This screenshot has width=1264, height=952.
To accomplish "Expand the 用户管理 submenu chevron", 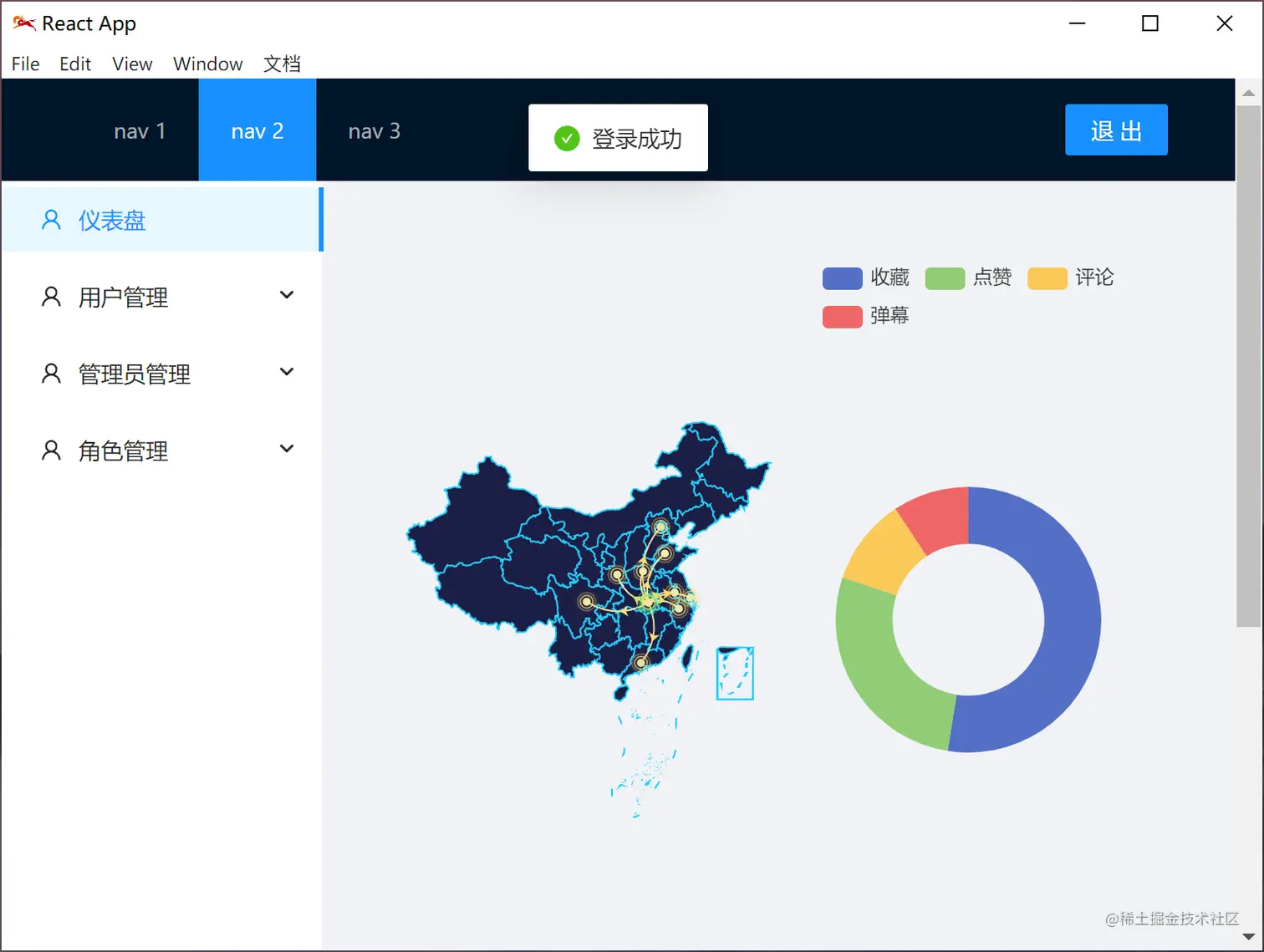I will pyautogui.click(x=287, y=295).
